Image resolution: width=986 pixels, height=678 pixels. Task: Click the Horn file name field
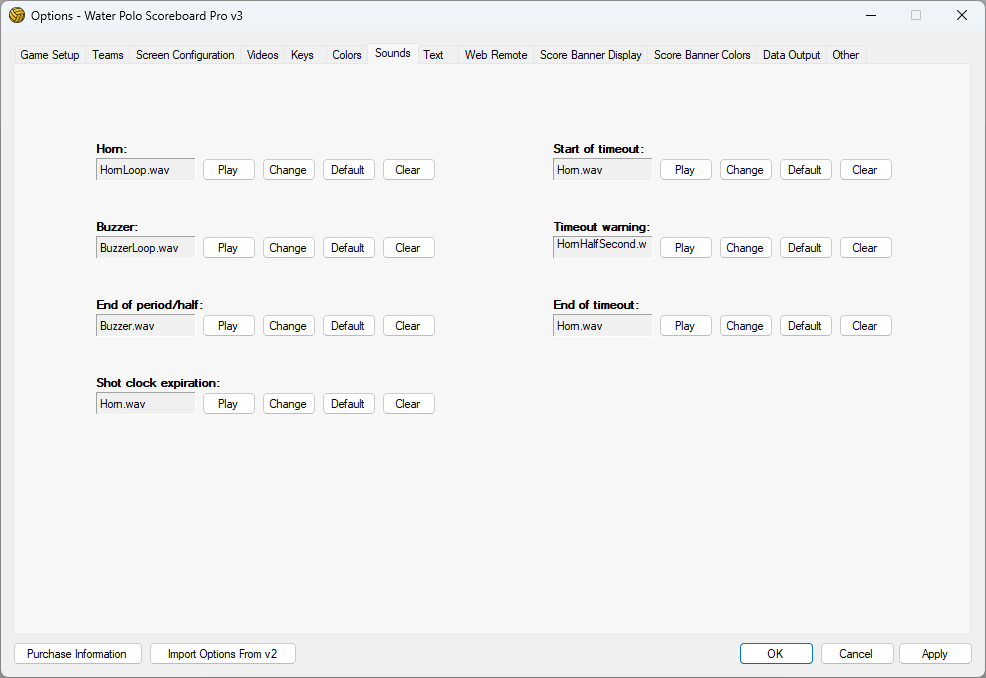(x=146, y=170)
